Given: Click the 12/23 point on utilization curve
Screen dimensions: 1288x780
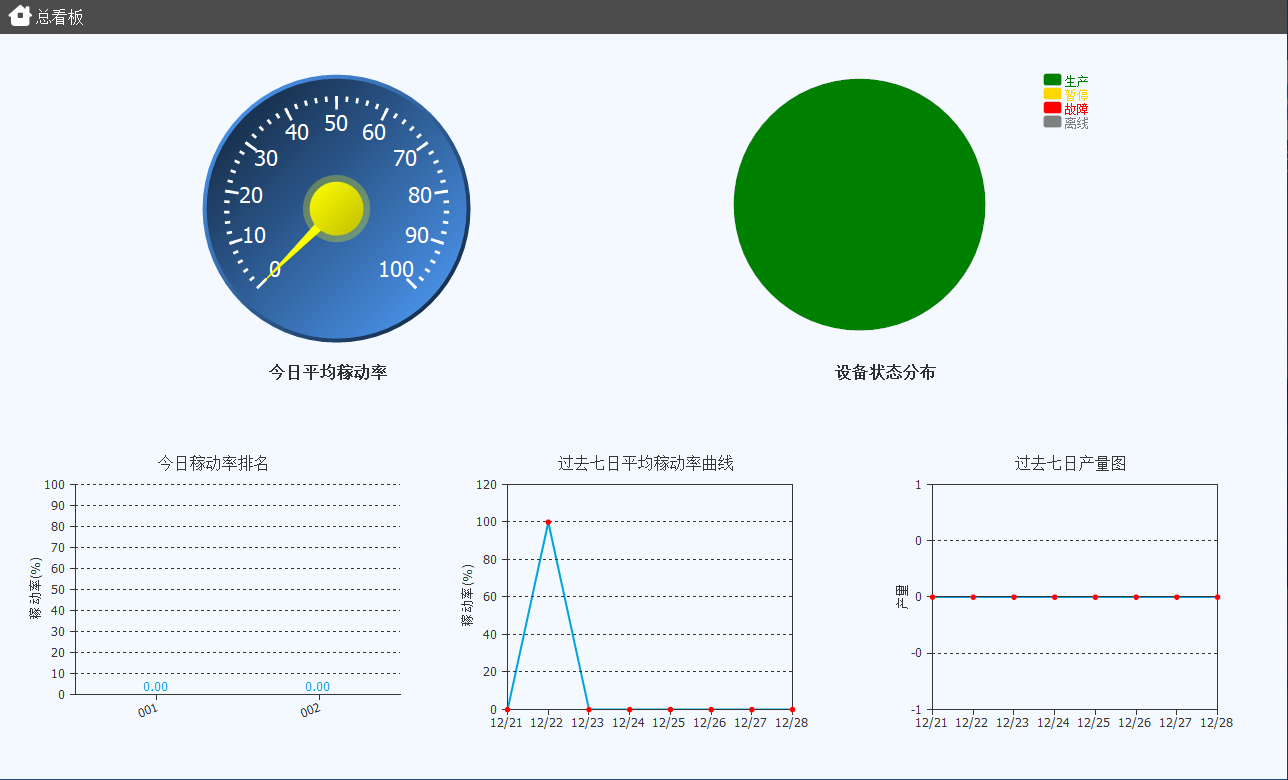Looking at the screenshot, I should 589,709.
